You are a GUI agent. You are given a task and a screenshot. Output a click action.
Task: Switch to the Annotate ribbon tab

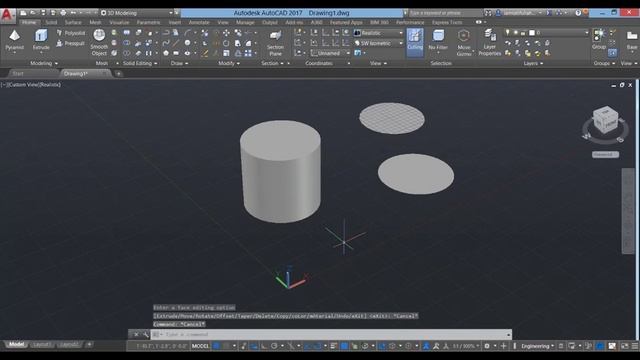199,22
